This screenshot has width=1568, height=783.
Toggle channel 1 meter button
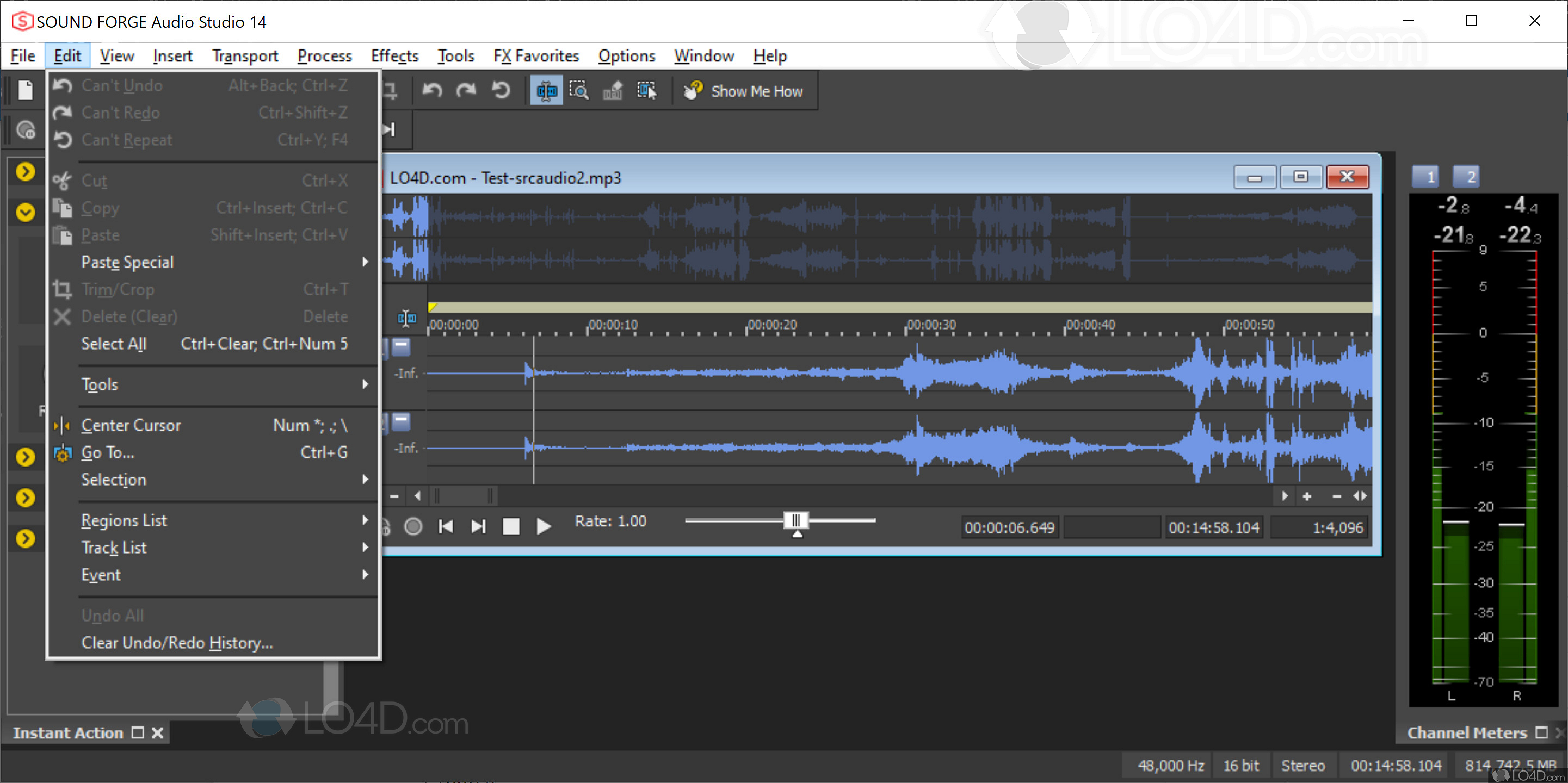point(1425,177)
